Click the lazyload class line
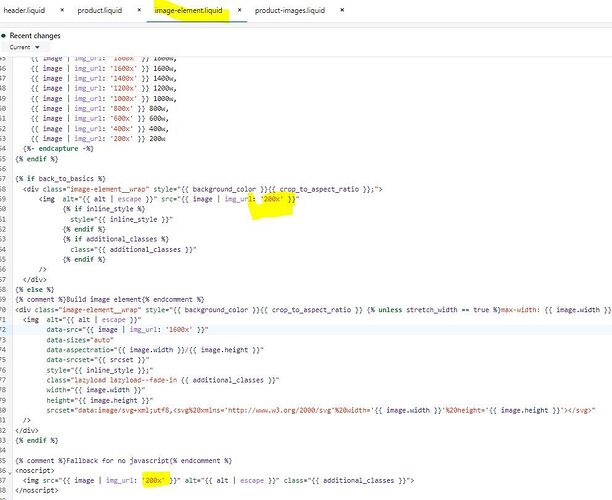Image resolution: width=612 pixels, height=500 pixels. coord(163,380)
